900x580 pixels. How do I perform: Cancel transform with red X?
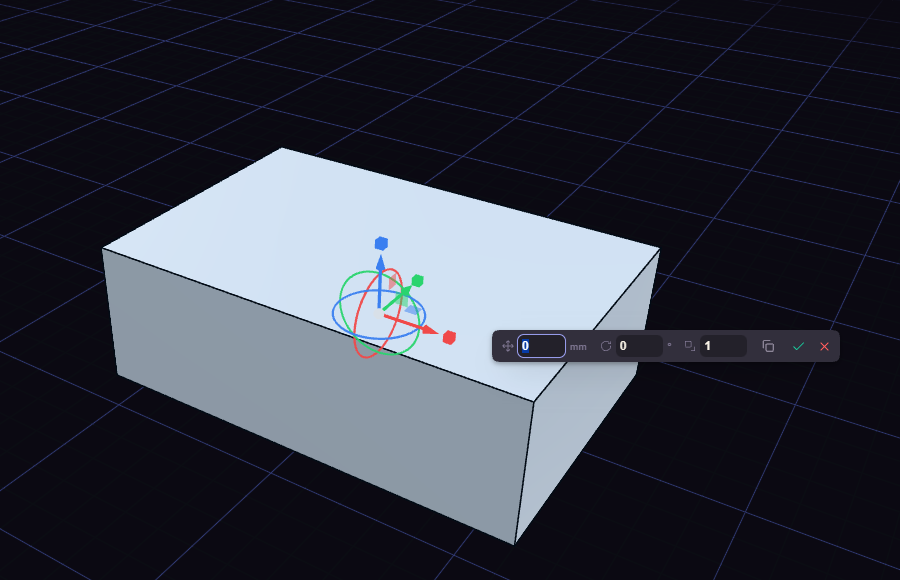(x=824, y=346)
